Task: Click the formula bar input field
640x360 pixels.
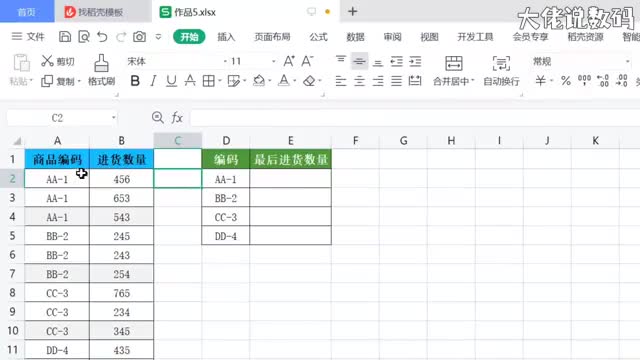Action: click(415, 118)
